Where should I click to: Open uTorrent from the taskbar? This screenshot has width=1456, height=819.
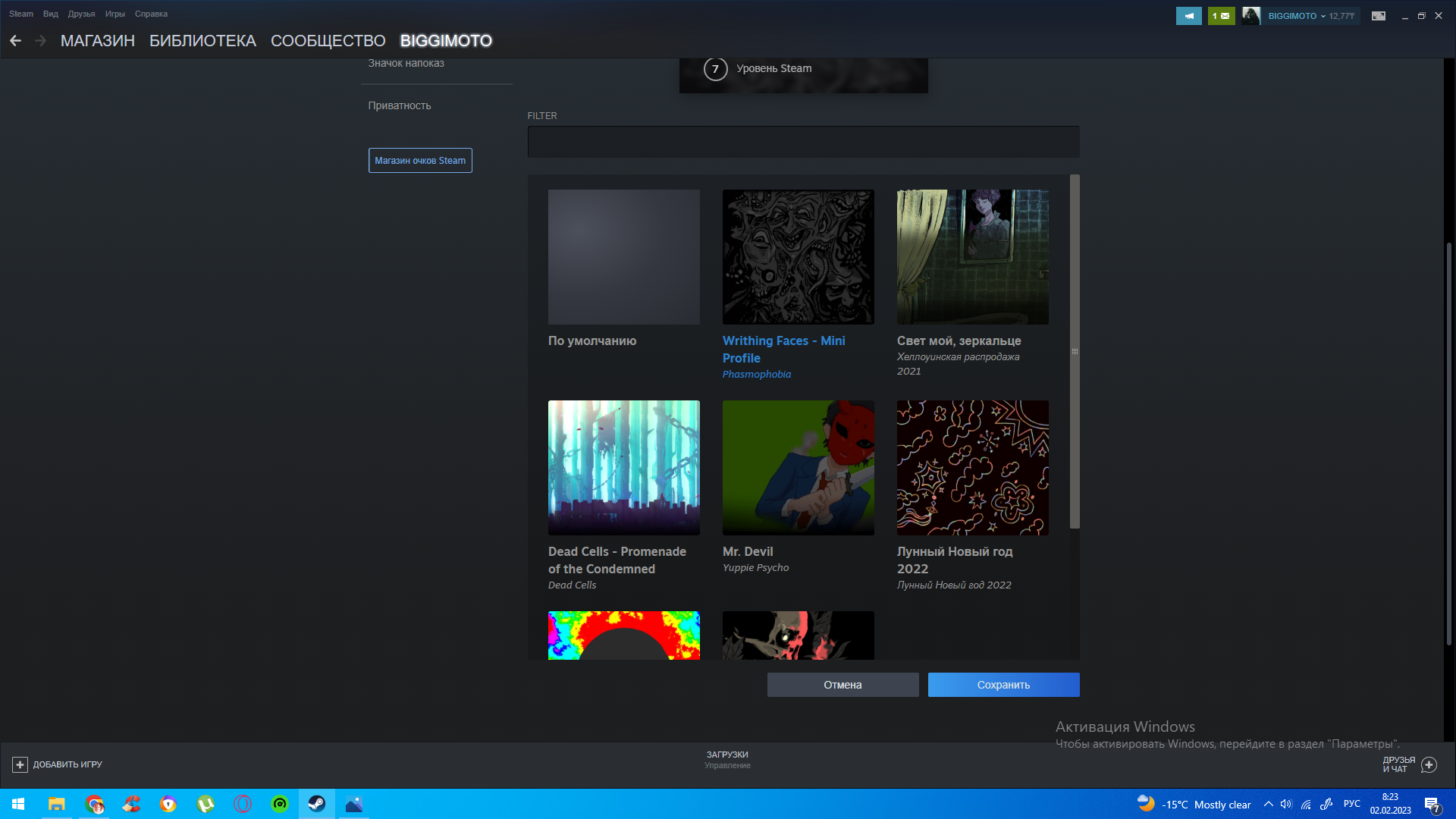tap(206, 804)
